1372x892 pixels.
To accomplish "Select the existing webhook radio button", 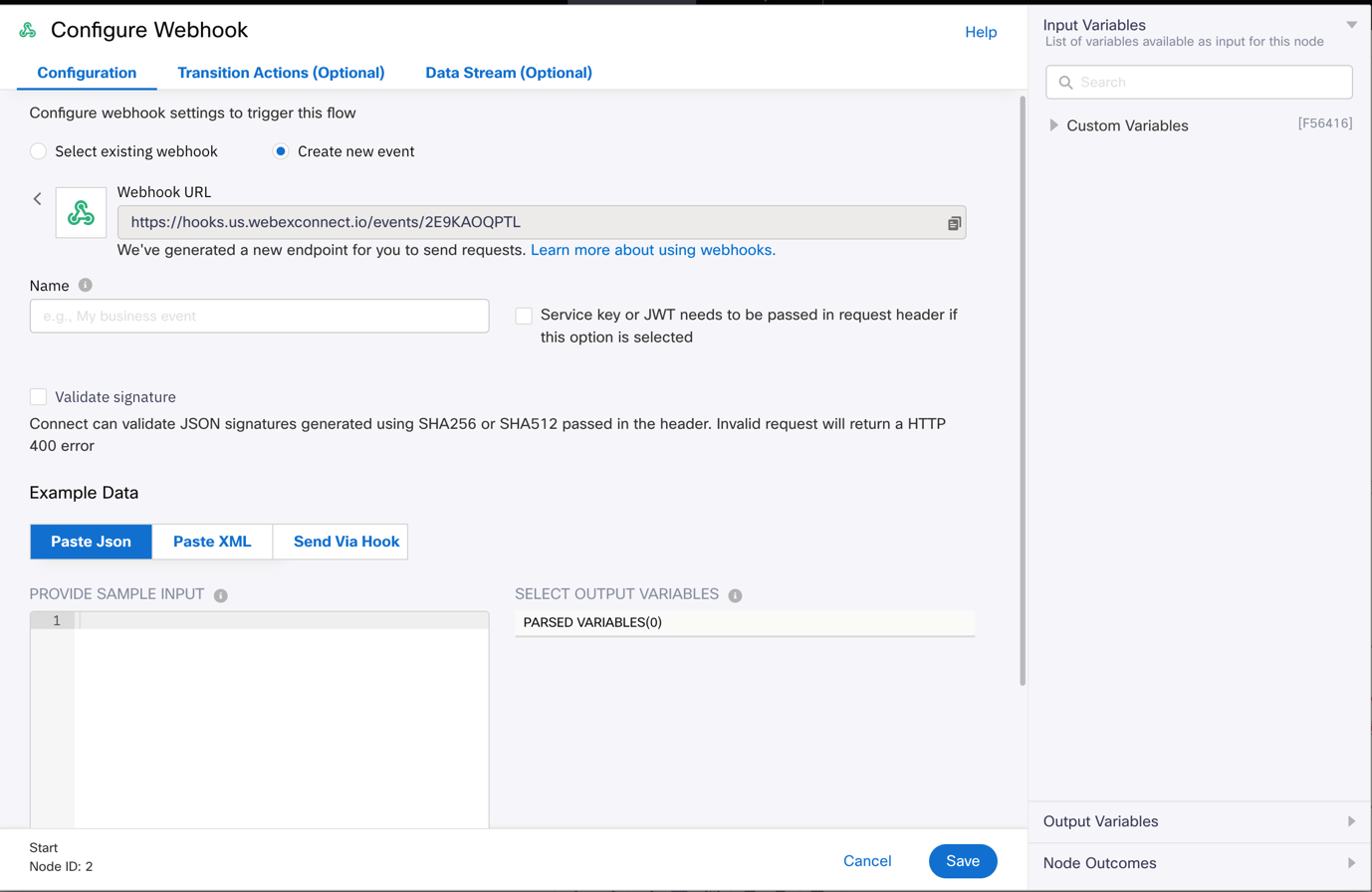I will (x=38, y=151).
